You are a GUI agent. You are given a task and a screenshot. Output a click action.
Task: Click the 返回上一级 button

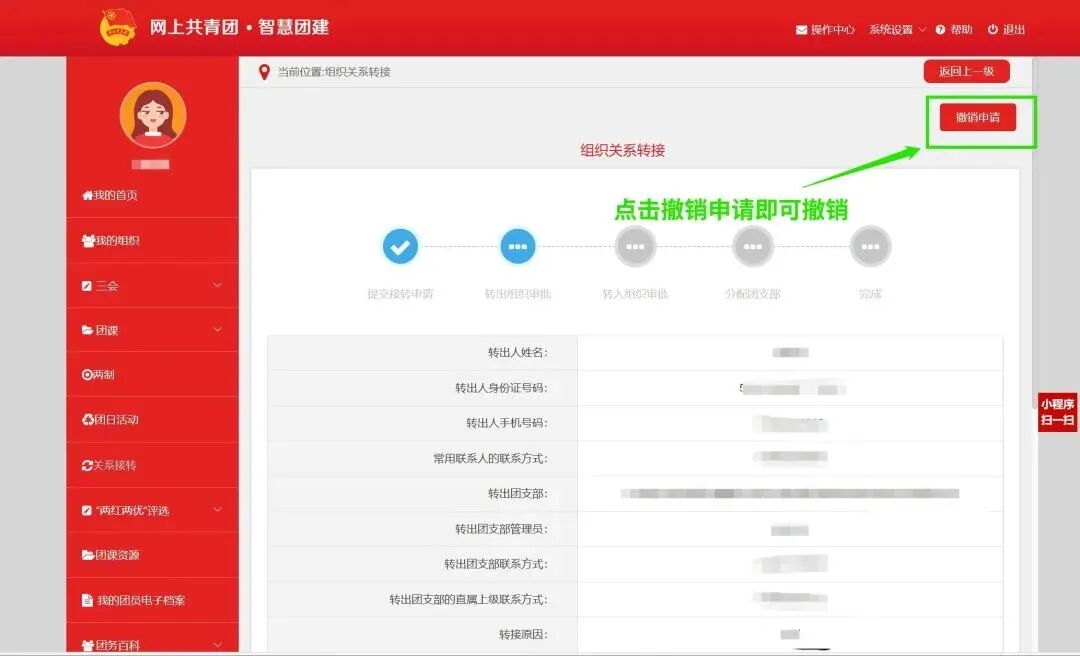pos(966,72)
